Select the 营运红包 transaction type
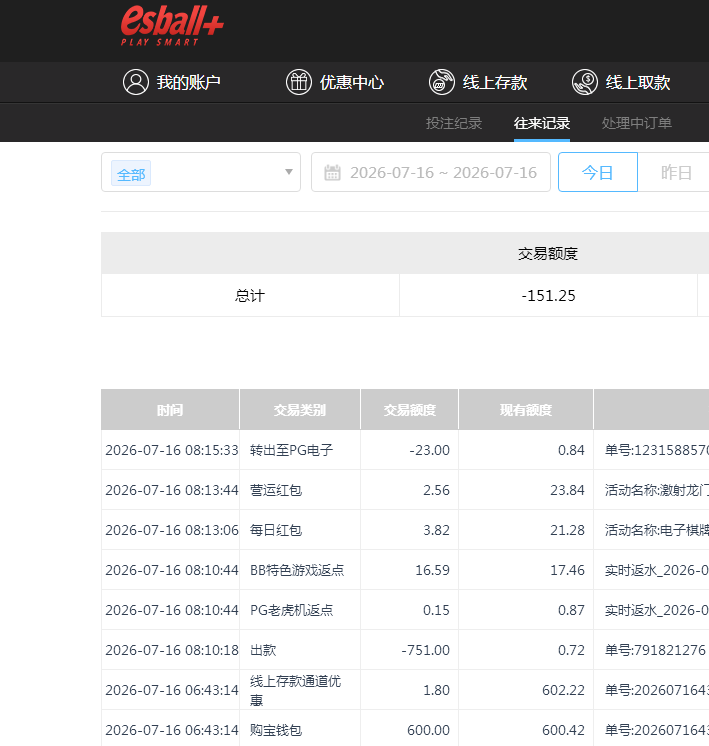 pos(276,490)
